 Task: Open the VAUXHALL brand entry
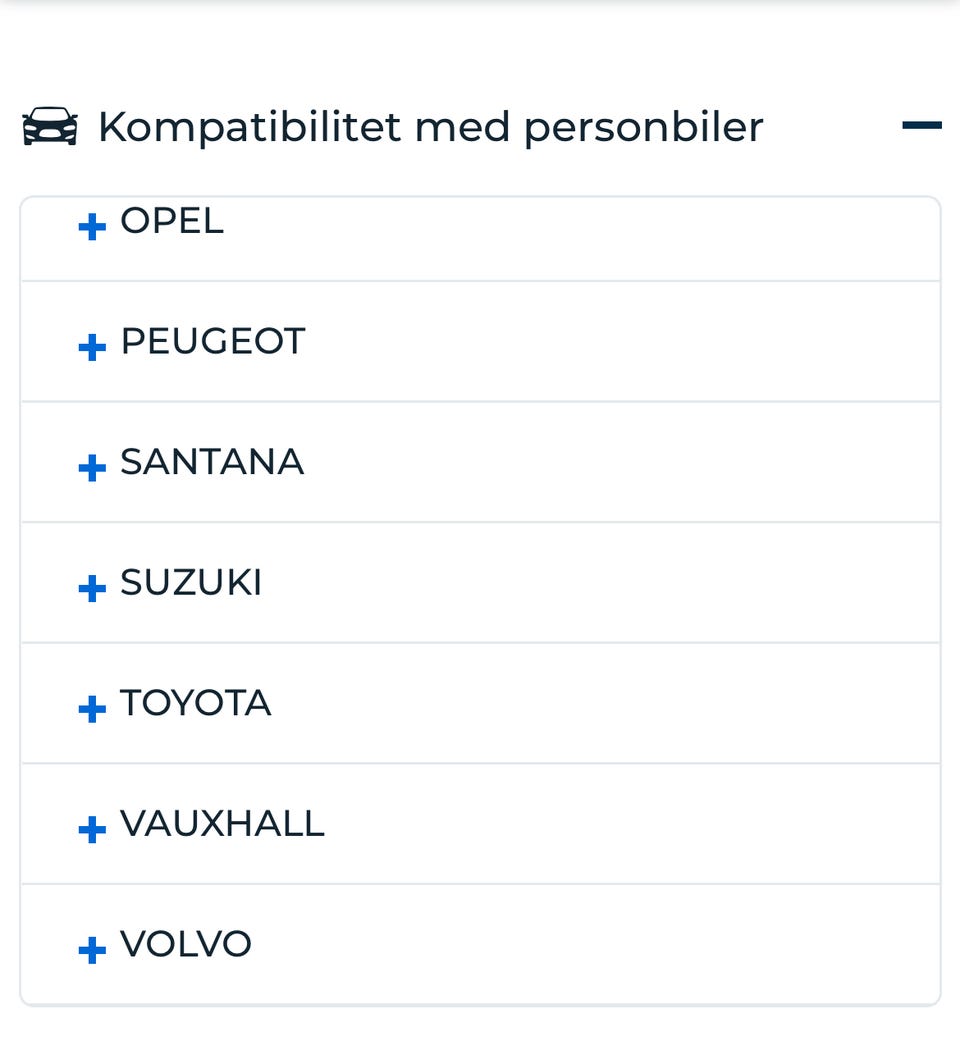pos(222,824)
